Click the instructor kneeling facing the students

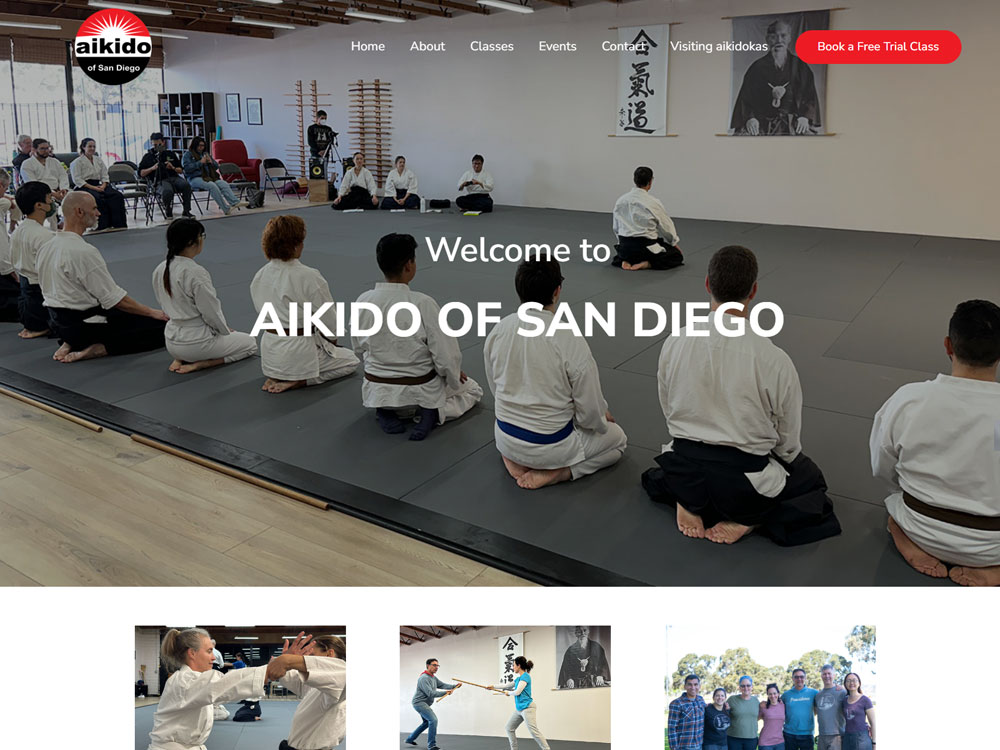(x=645, y=219)
